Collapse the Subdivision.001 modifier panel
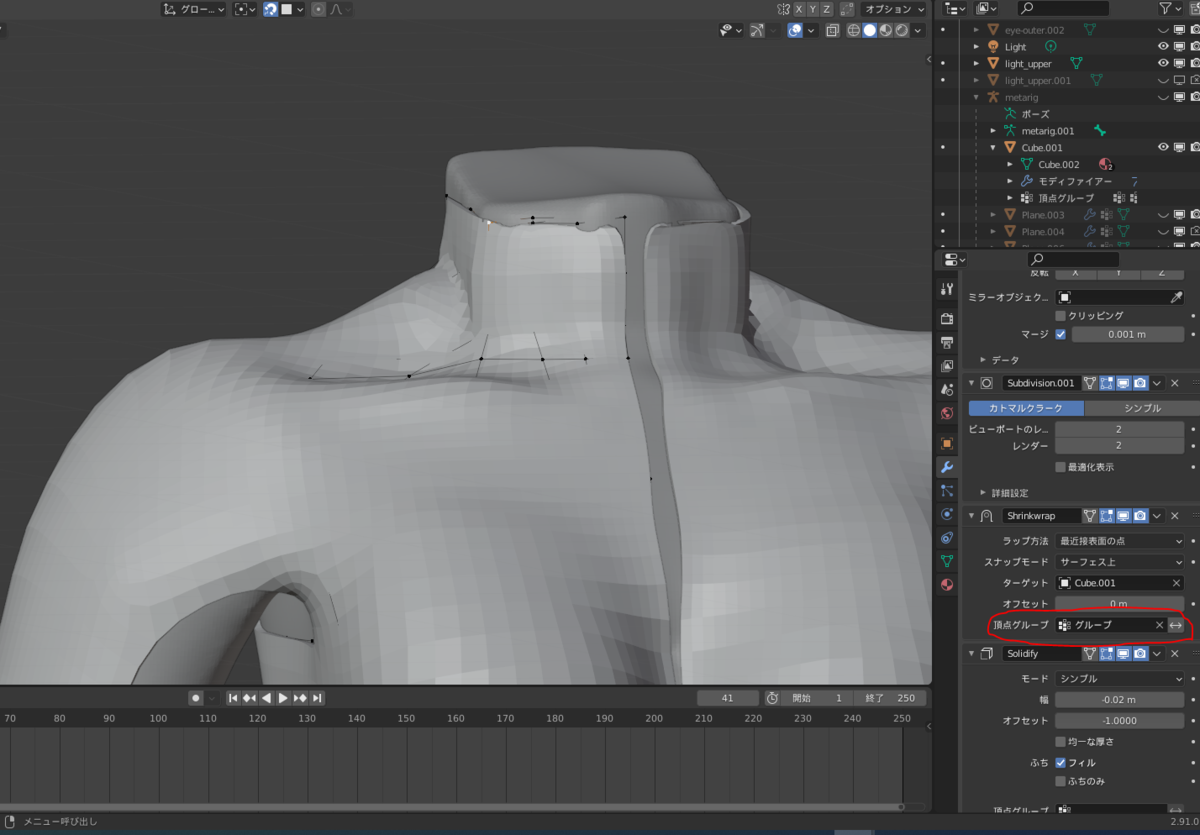The width and height of the screenshot is (1200, 835). coord(972,383)
